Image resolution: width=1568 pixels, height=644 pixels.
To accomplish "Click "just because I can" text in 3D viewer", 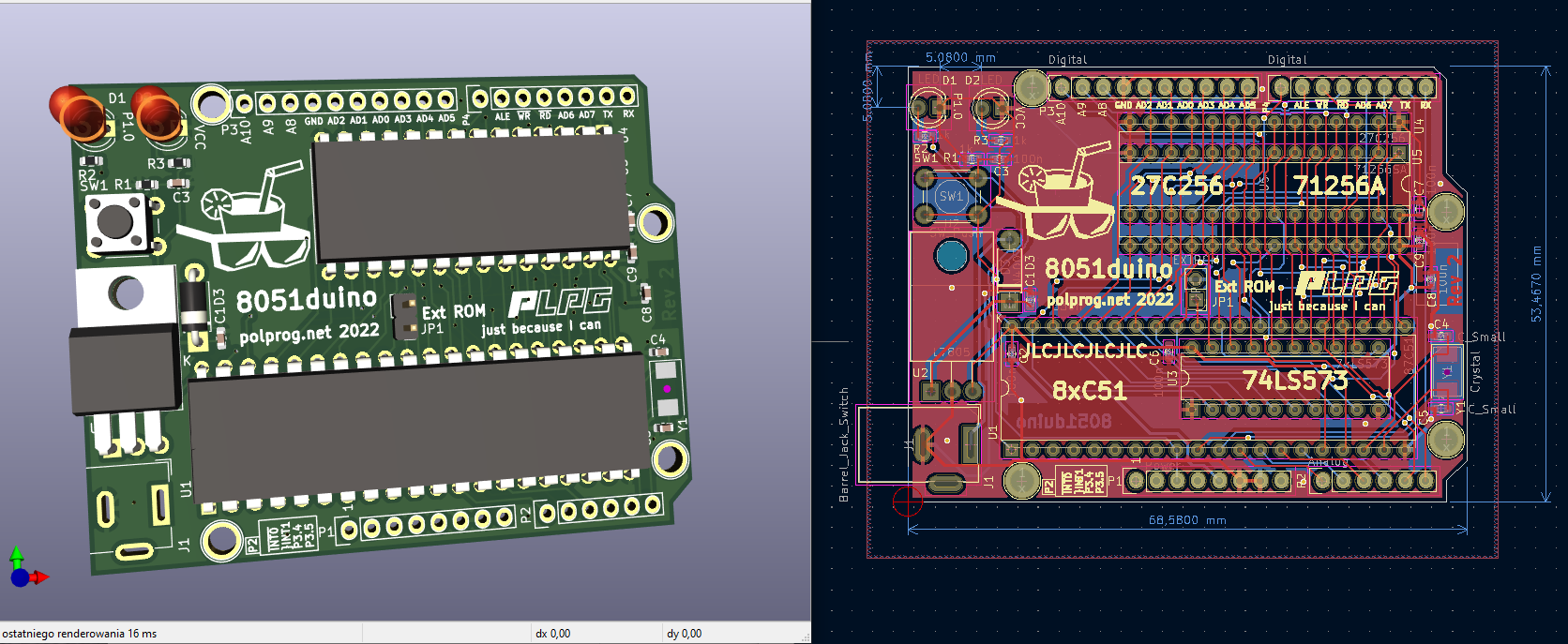I will 541,327.
